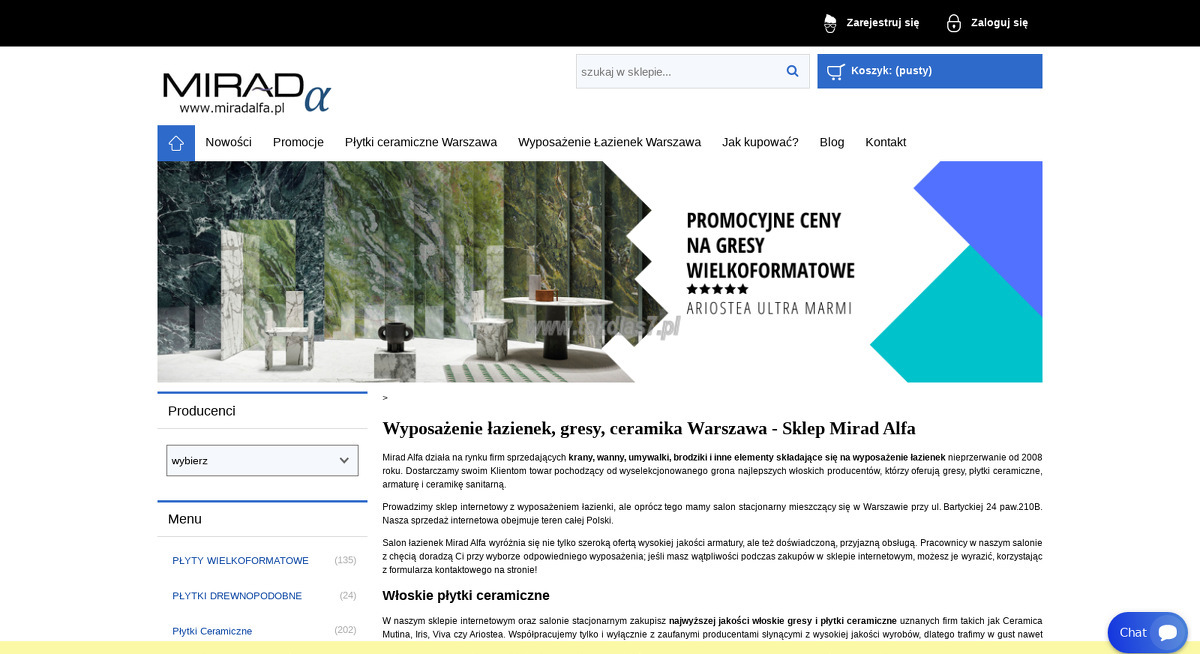
Task: Open PŁYTY WIELKOFORMATOWE category
Action: 240,561
